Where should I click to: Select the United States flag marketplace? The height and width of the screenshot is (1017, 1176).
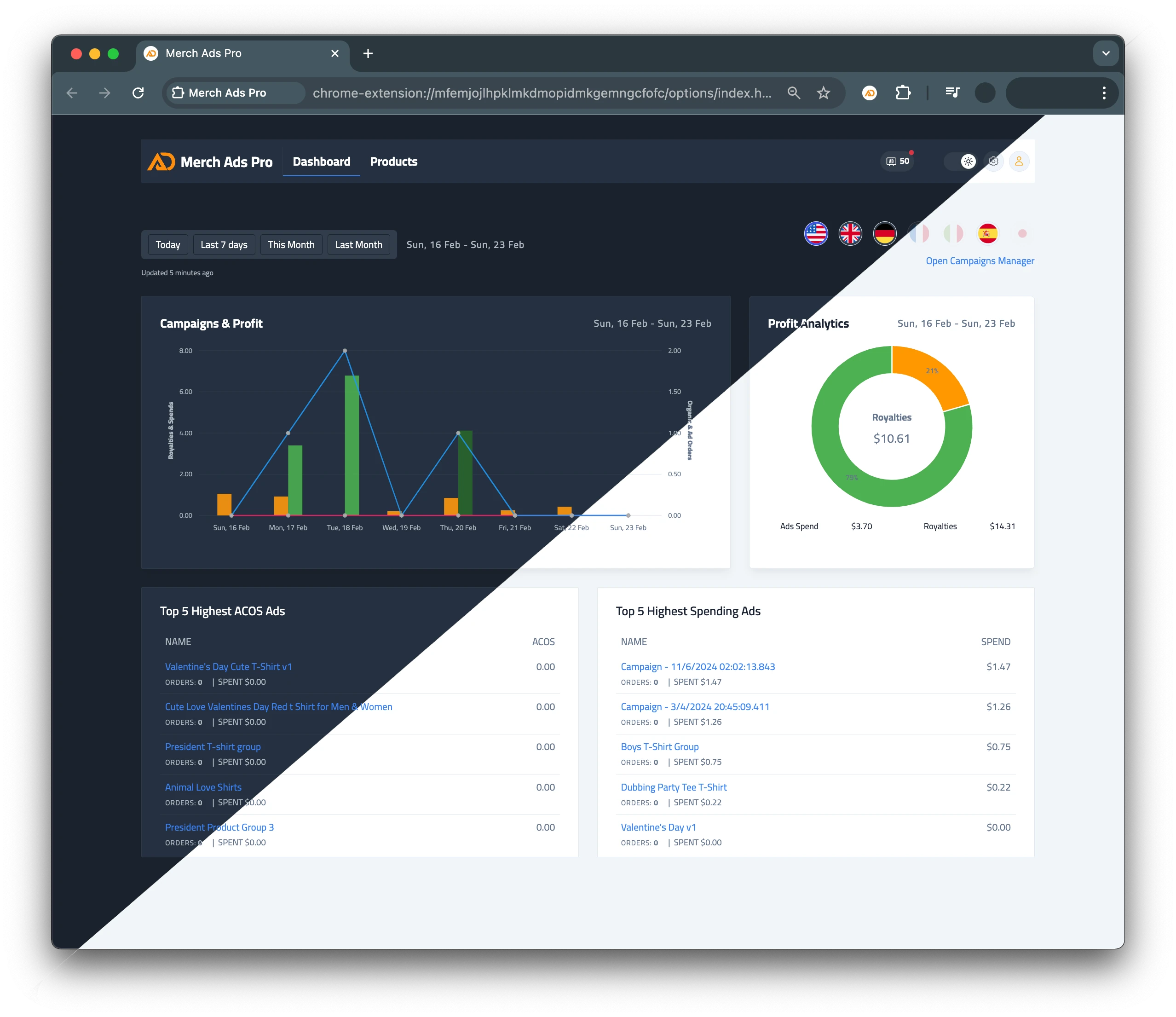pos(816,233)
